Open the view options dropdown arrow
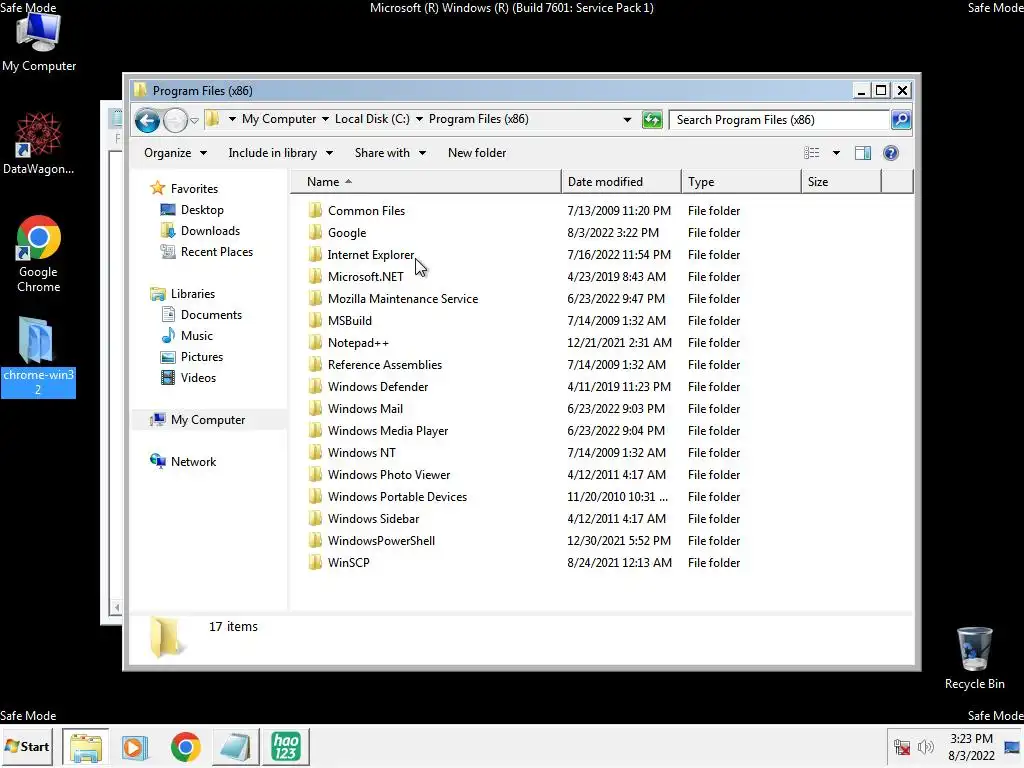The height and width of the screenshot is (768, 1024). [836, 153]
